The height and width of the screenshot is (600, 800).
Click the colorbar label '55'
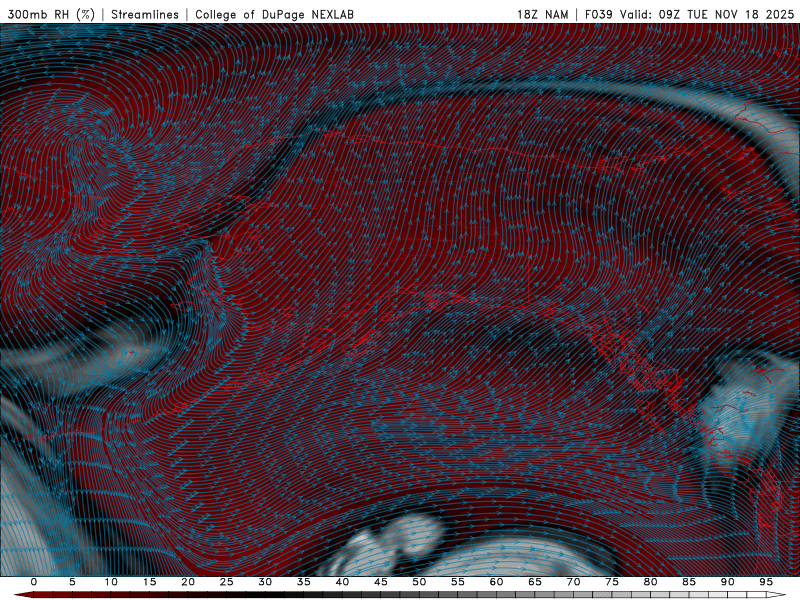click(457, 582)
